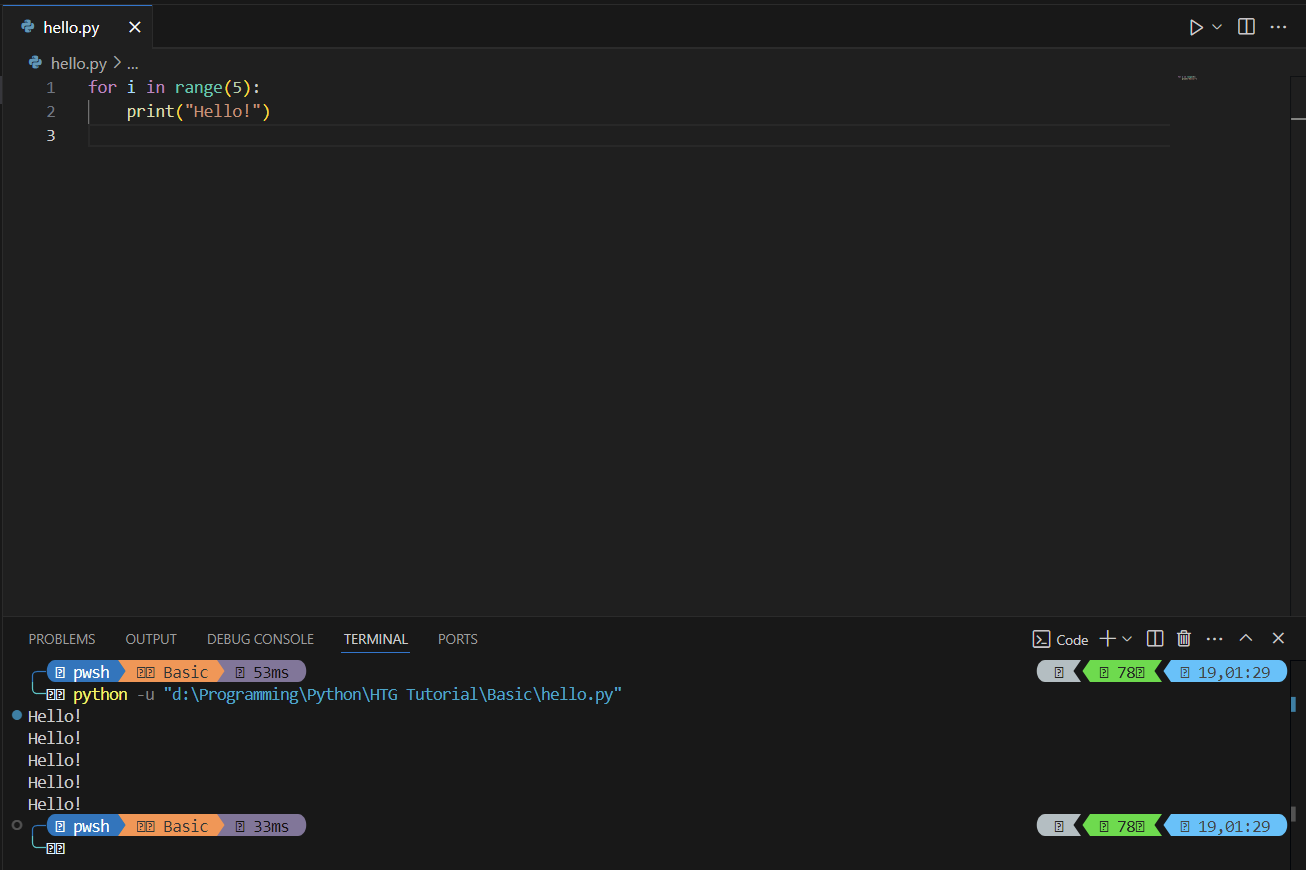Open the terminal launch profile dropdown
This screenshot has height=870, width=1306.
pos(1127,639)
